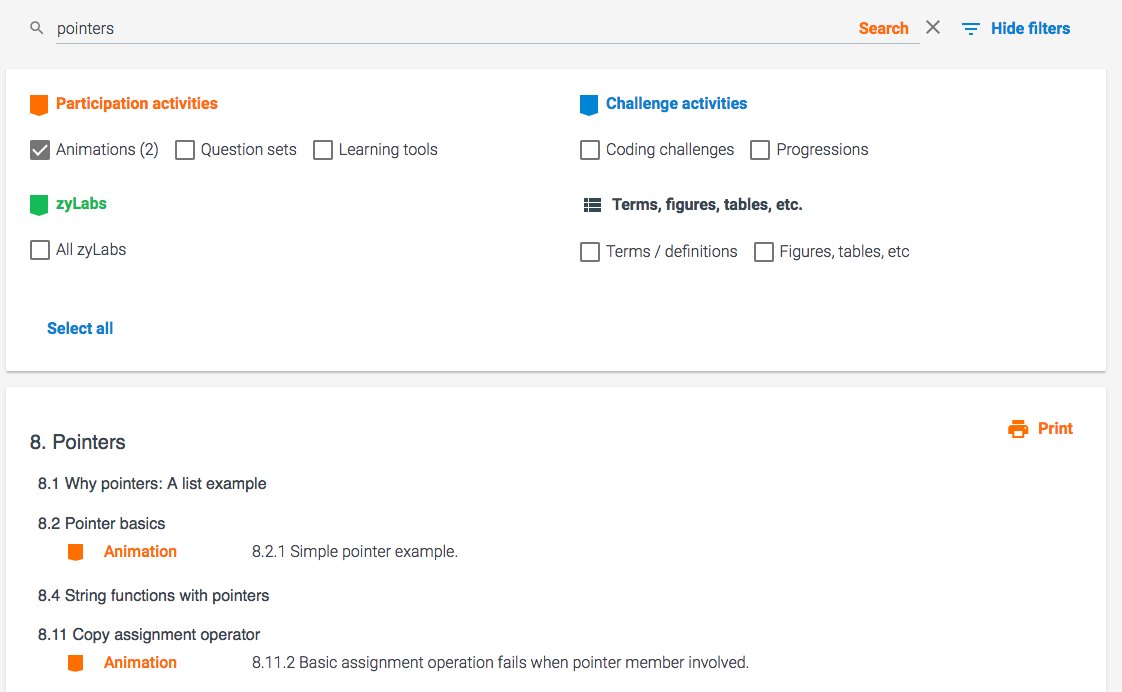Viewport: 1122px width, 692px height.
Task: Click the orange printer icon
Action: pos(1018,429)
